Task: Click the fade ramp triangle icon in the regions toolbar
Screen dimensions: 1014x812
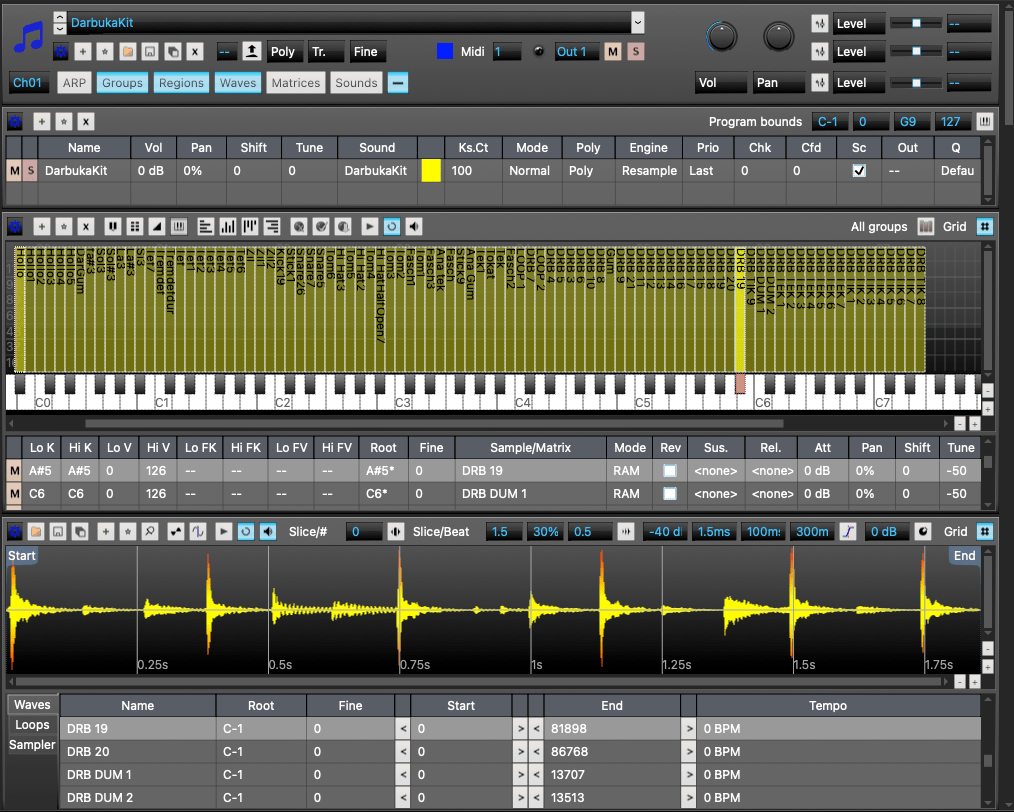Action: click(x=156, y=226)
